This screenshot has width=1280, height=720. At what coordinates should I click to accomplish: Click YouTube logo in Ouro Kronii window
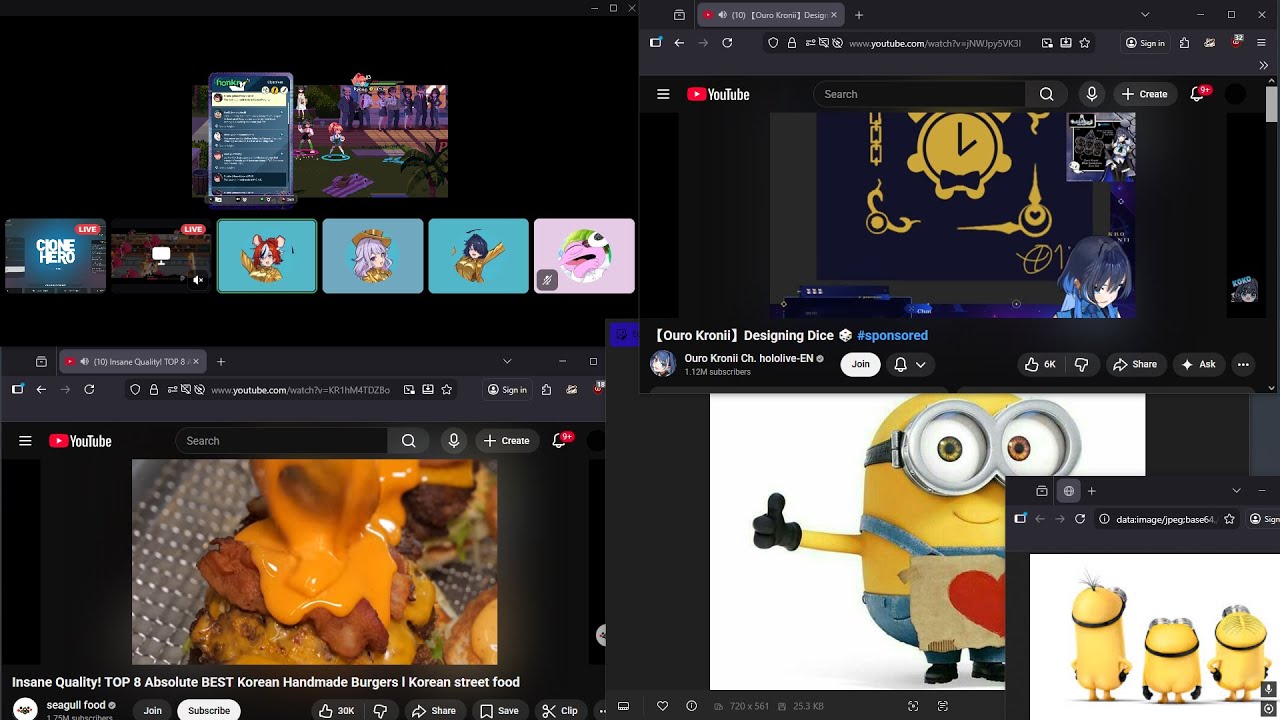pyautogui.click(x=718, y=94)
